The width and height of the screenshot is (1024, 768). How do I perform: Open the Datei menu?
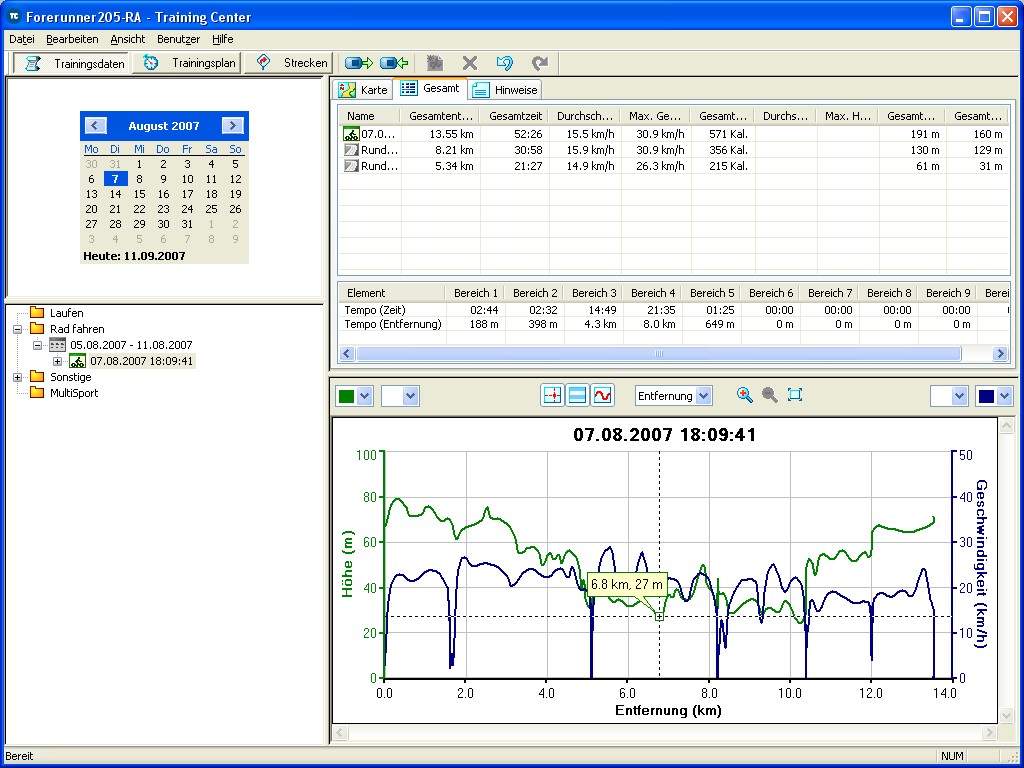(22, 39)
